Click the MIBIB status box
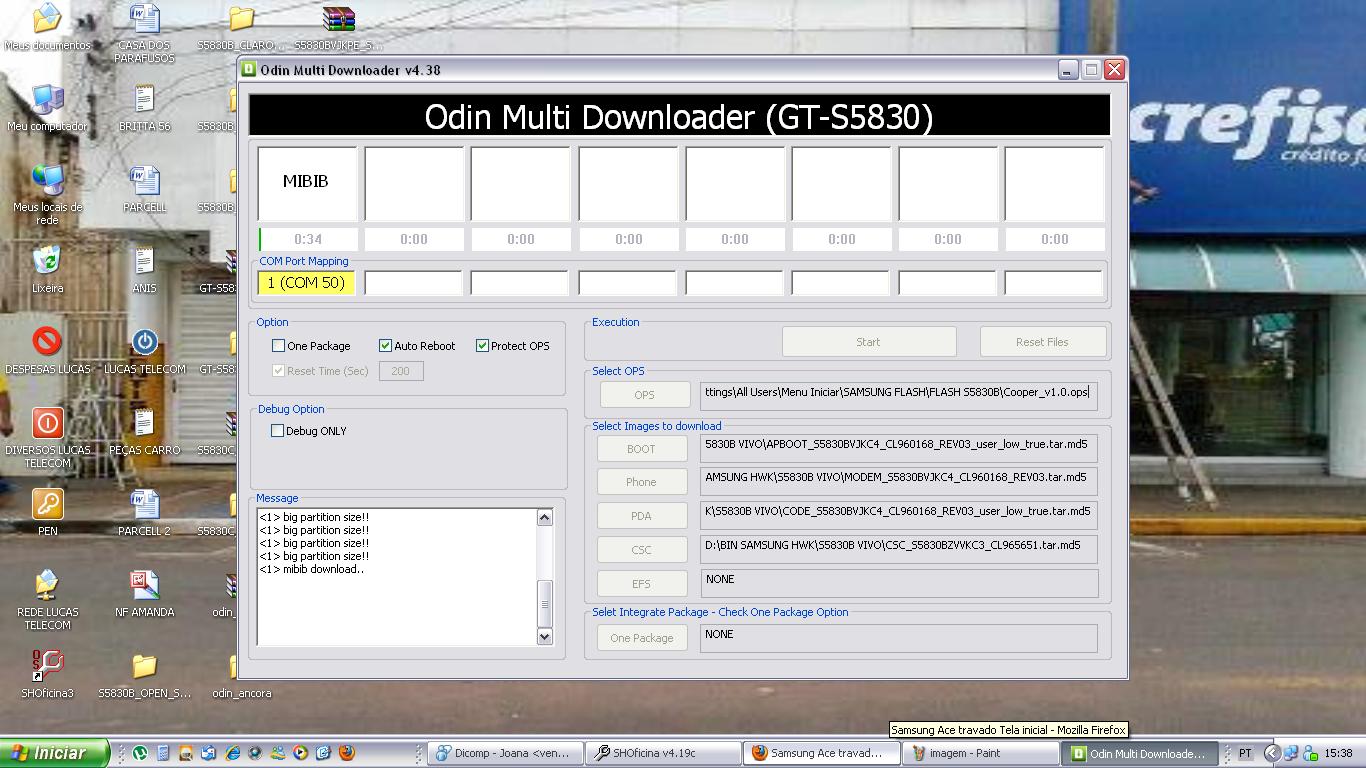 pos(307,183)
